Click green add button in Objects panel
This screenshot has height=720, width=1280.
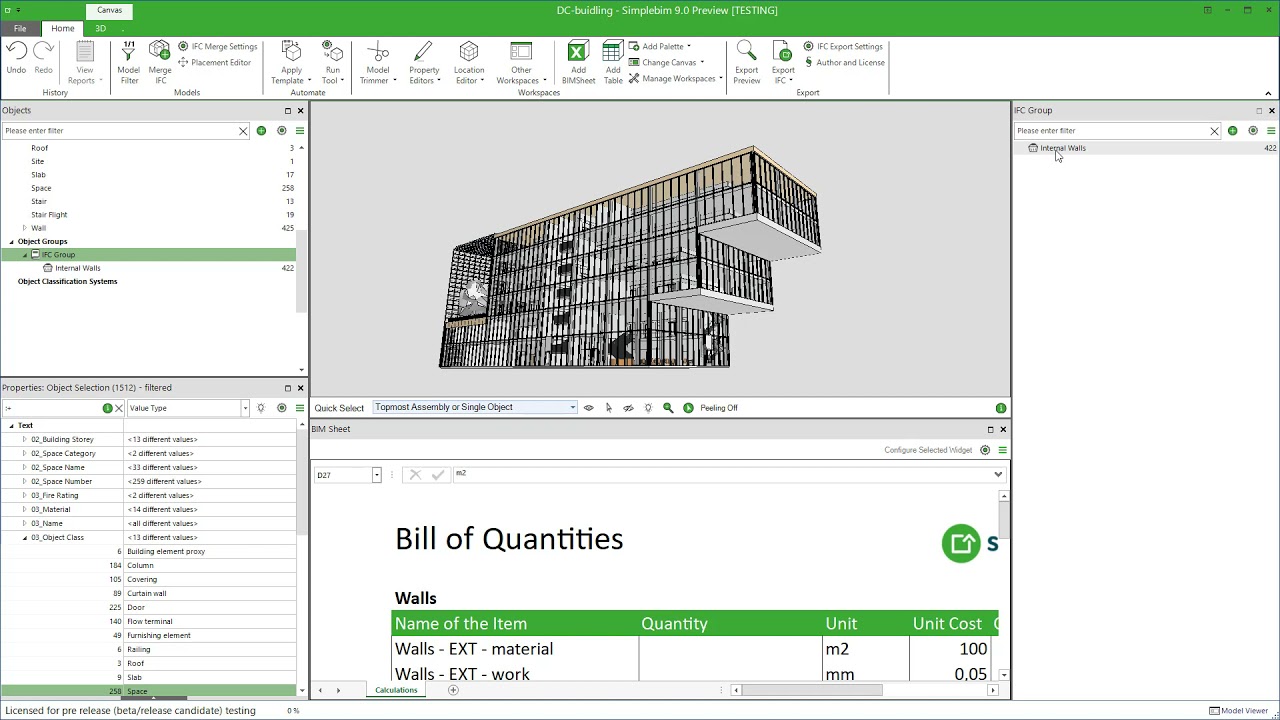261,131
